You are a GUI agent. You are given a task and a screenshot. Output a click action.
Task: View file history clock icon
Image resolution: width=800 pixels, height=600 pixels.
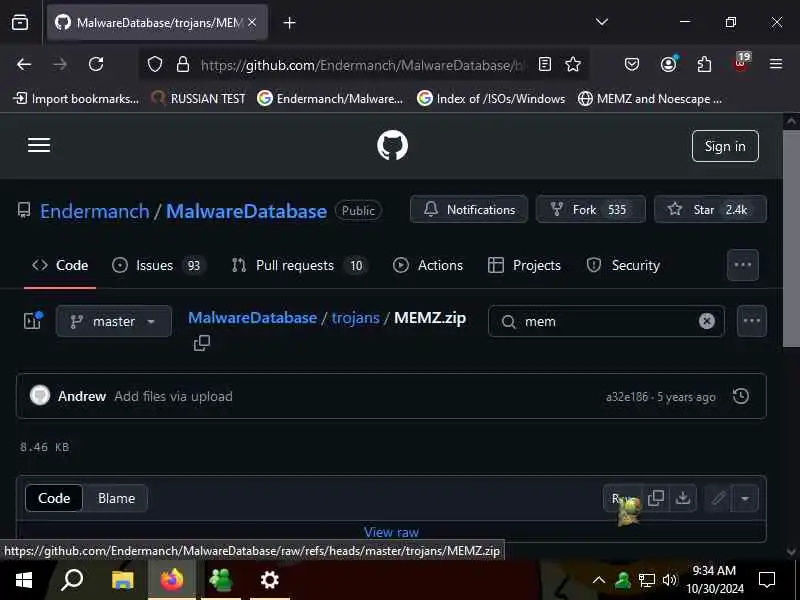pos(741,396)
